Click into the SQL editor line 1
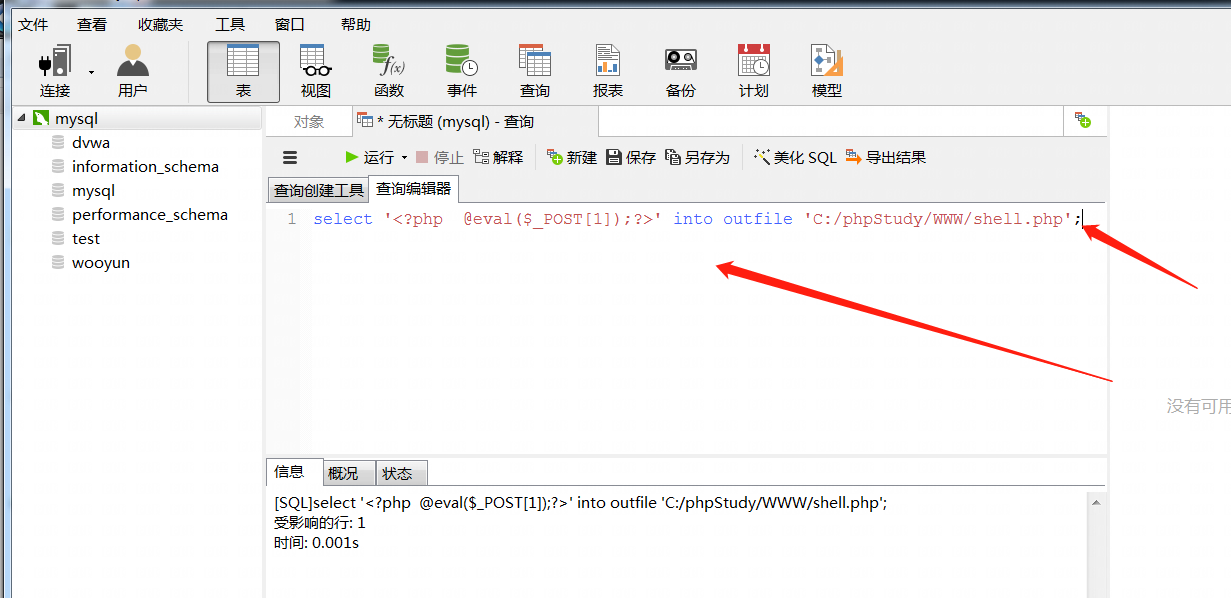Image resolution: width=1231 pixels, height=598 pixels. 697,219
